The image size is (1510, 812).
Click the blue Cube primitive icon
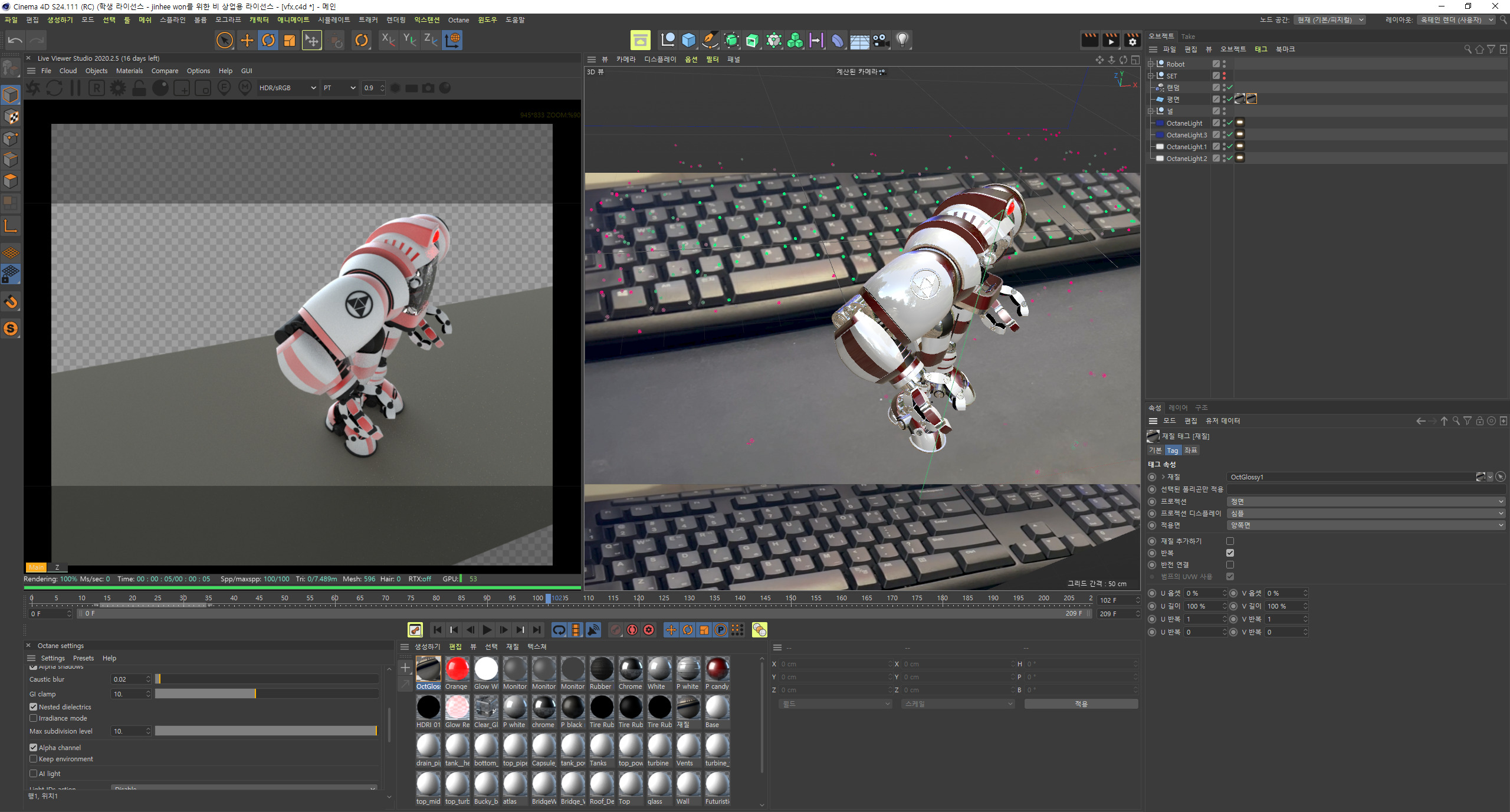pos(688,40)
